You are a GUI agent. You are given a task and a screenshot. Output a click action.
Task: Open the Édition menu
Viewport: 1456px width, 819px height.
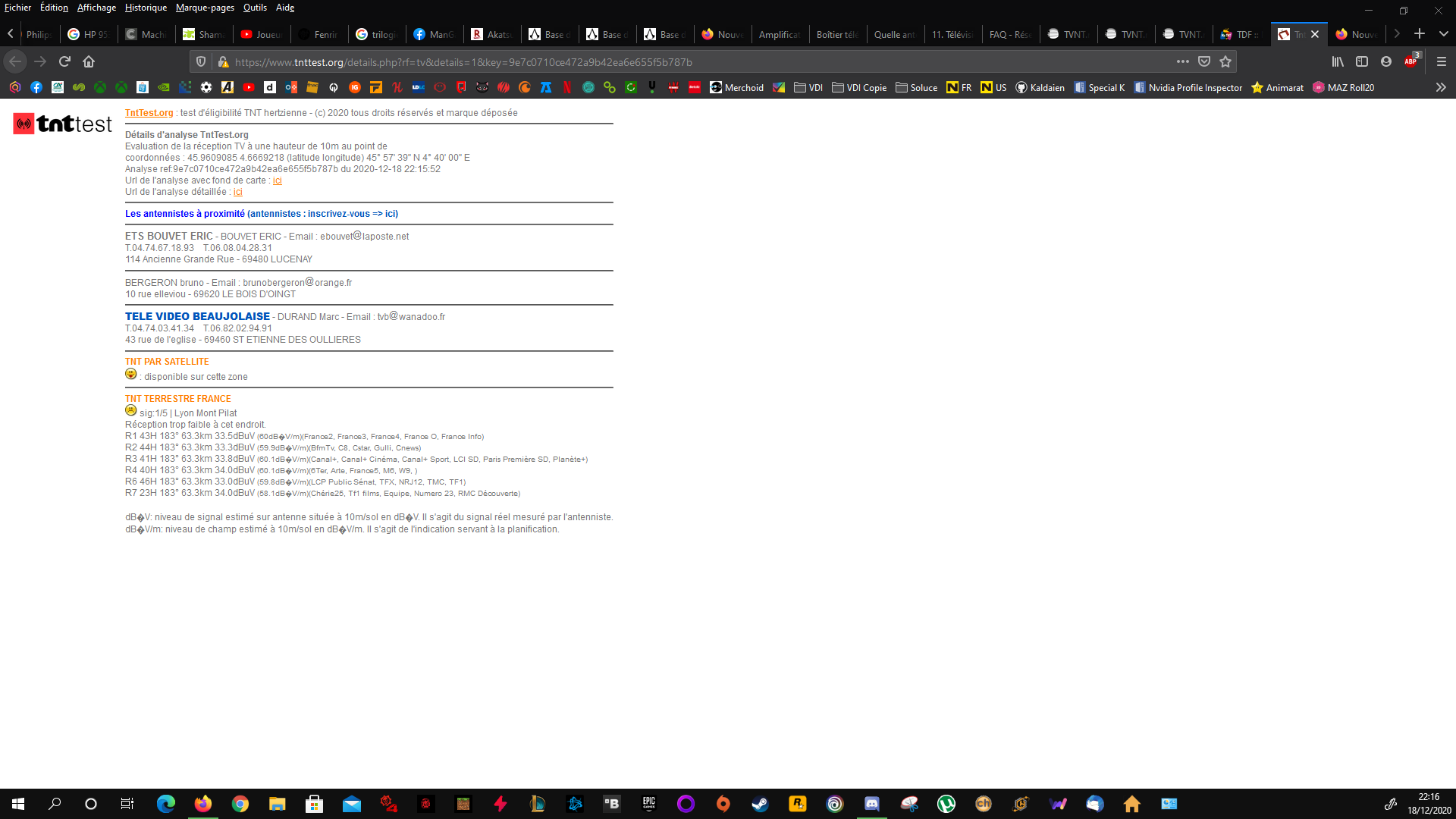pyautogui.click(x=54, y=8)
